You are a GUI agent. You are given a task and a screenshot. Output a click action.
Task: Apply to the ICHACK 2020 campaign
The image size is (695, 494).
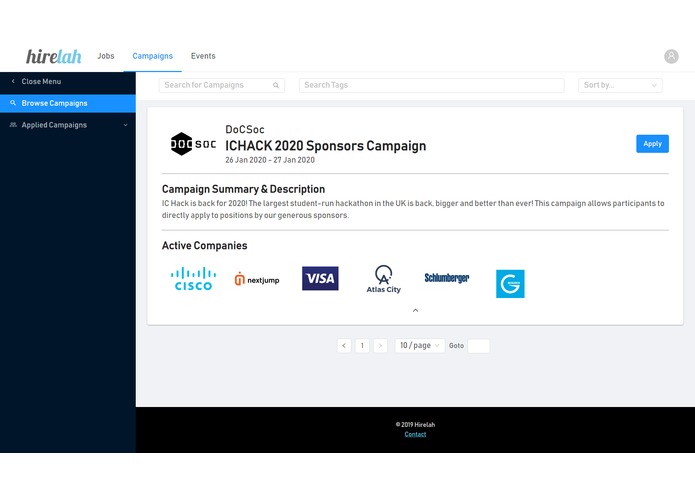[x=652, y=144]
